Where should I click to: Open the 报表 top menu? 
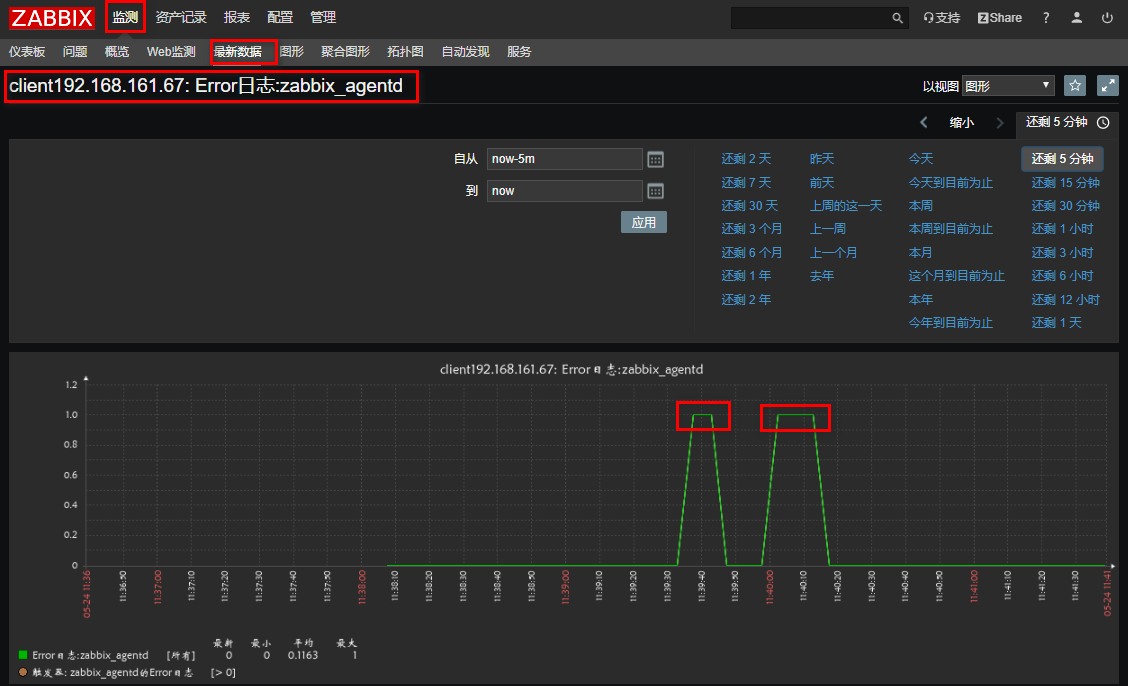[x=237, y=17]
